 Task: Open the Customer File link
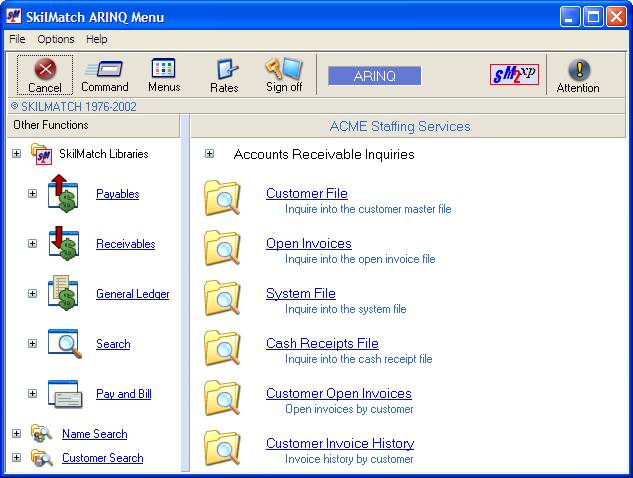point(307,193)
